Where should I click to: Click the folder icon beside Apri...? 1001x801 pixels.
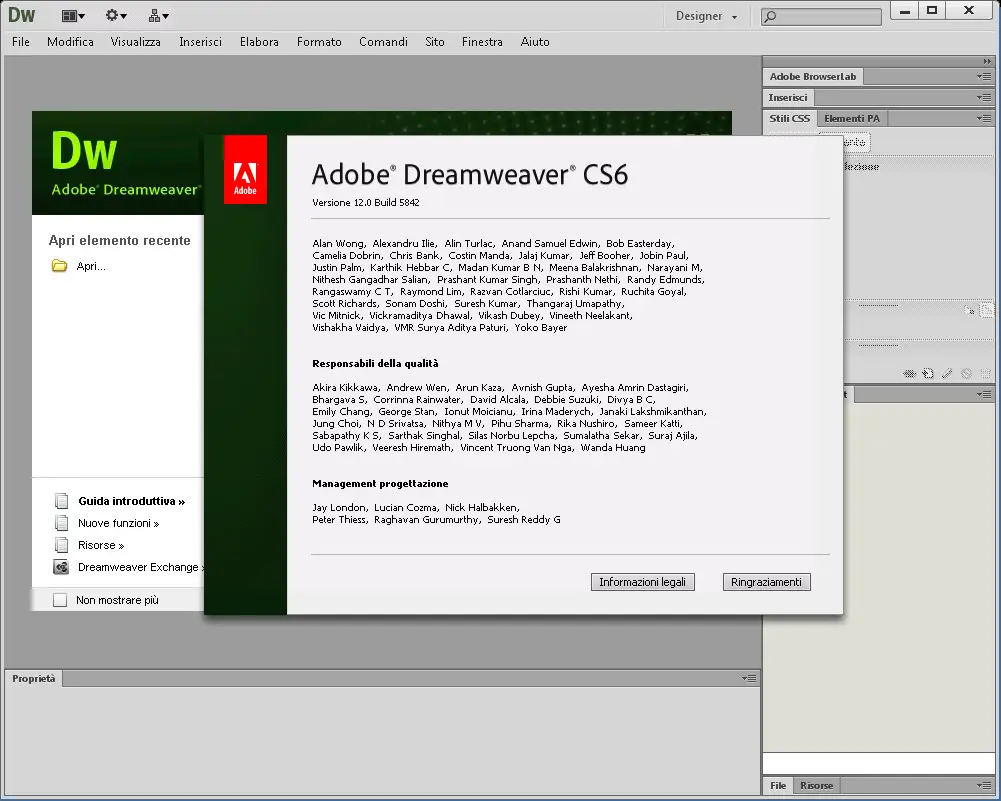[x=59, y=266]
